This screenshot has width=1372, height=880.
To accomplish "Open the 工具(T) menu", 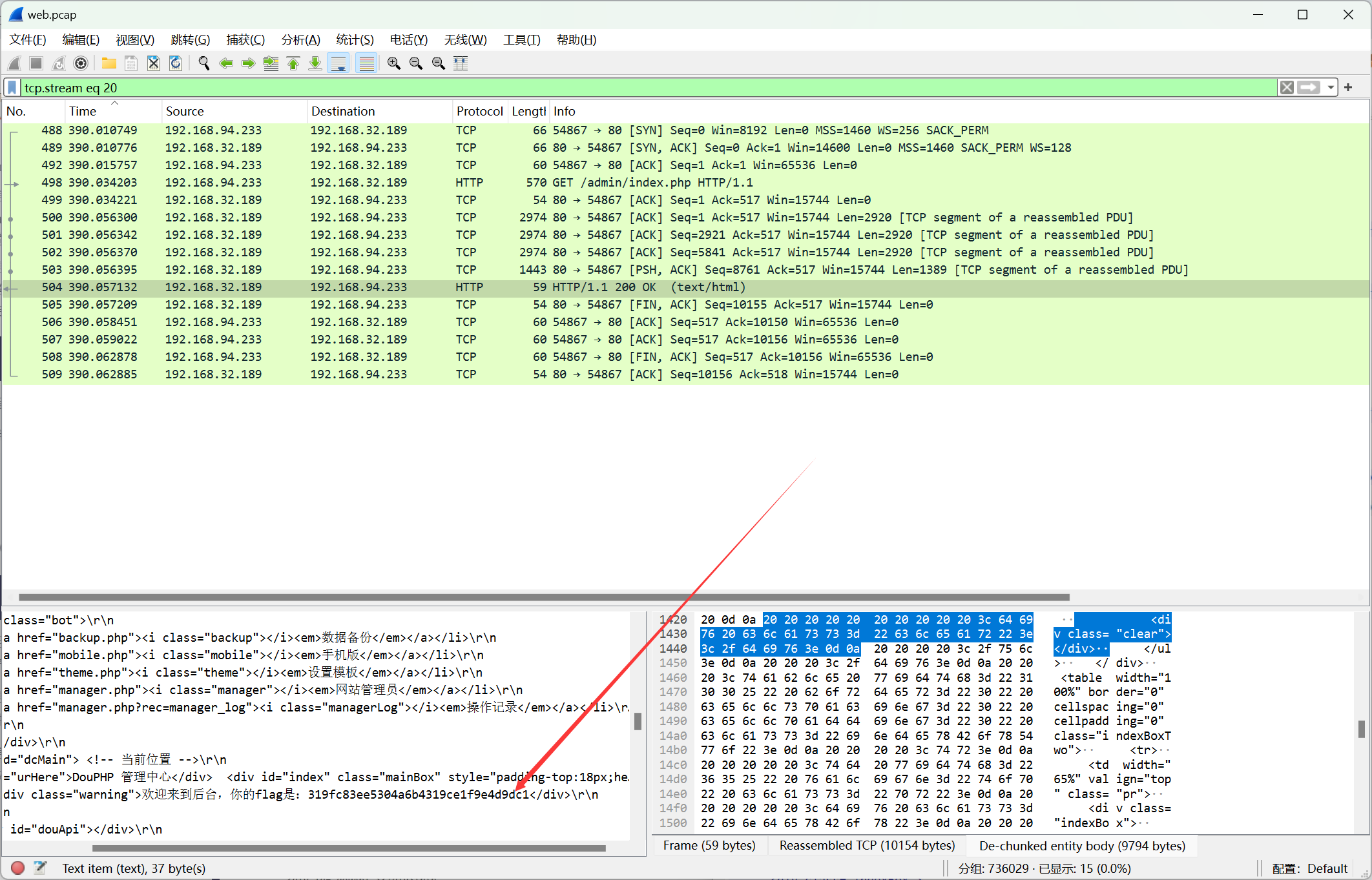I will 522,40.
